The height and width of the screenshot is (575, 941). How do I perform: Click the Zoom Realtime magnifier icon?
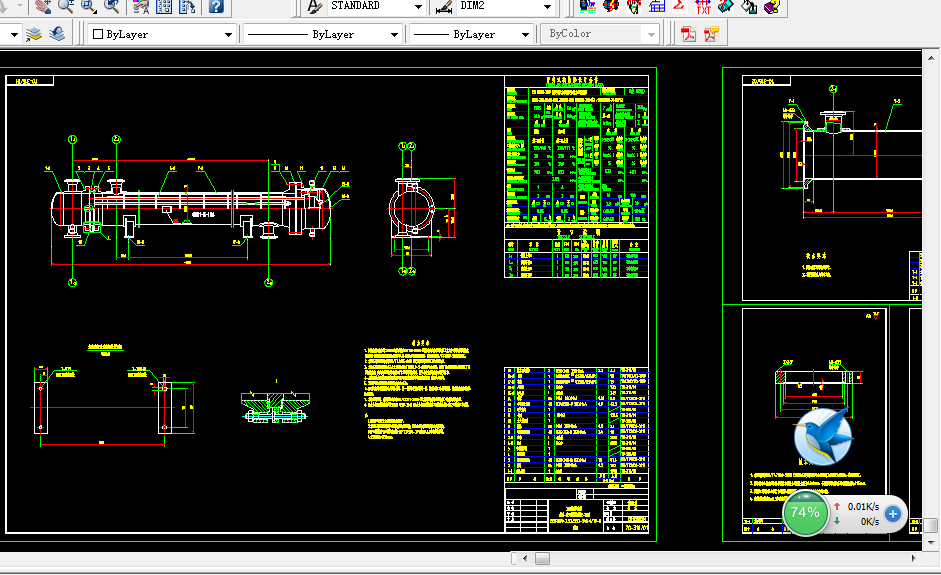click(66, 6)
